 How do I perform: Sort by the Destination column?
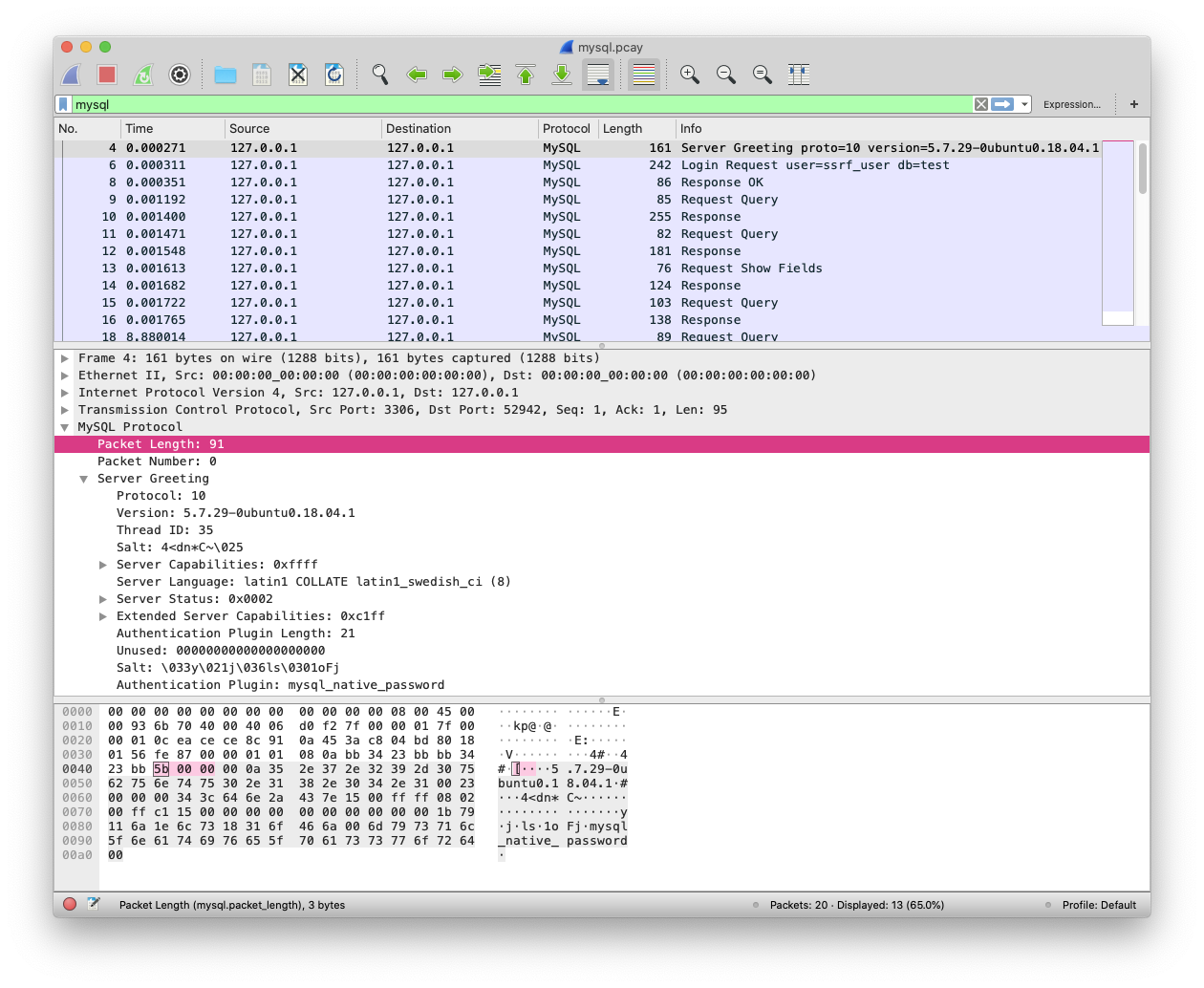(460, 128)
